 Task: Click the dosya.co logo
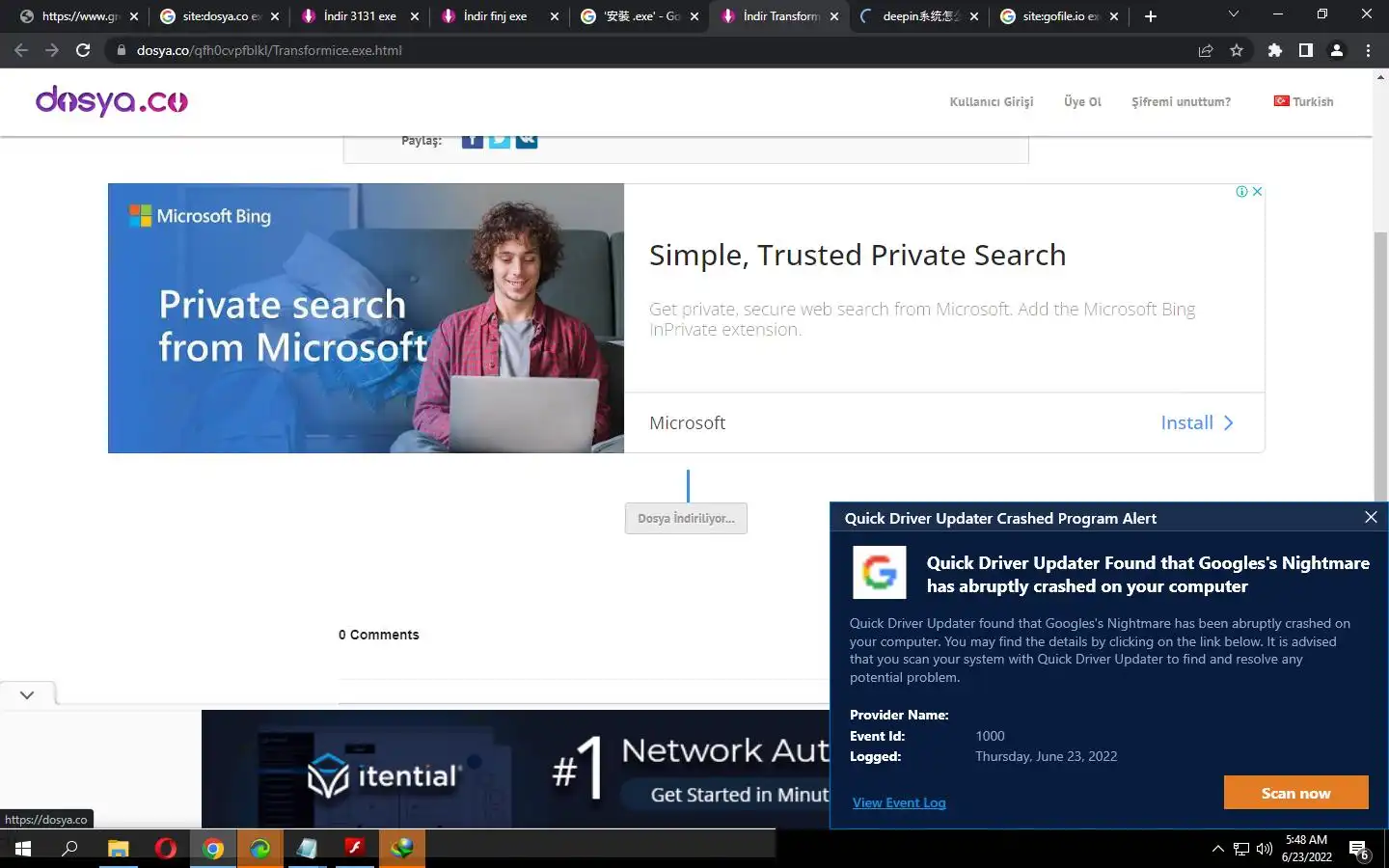112,100
